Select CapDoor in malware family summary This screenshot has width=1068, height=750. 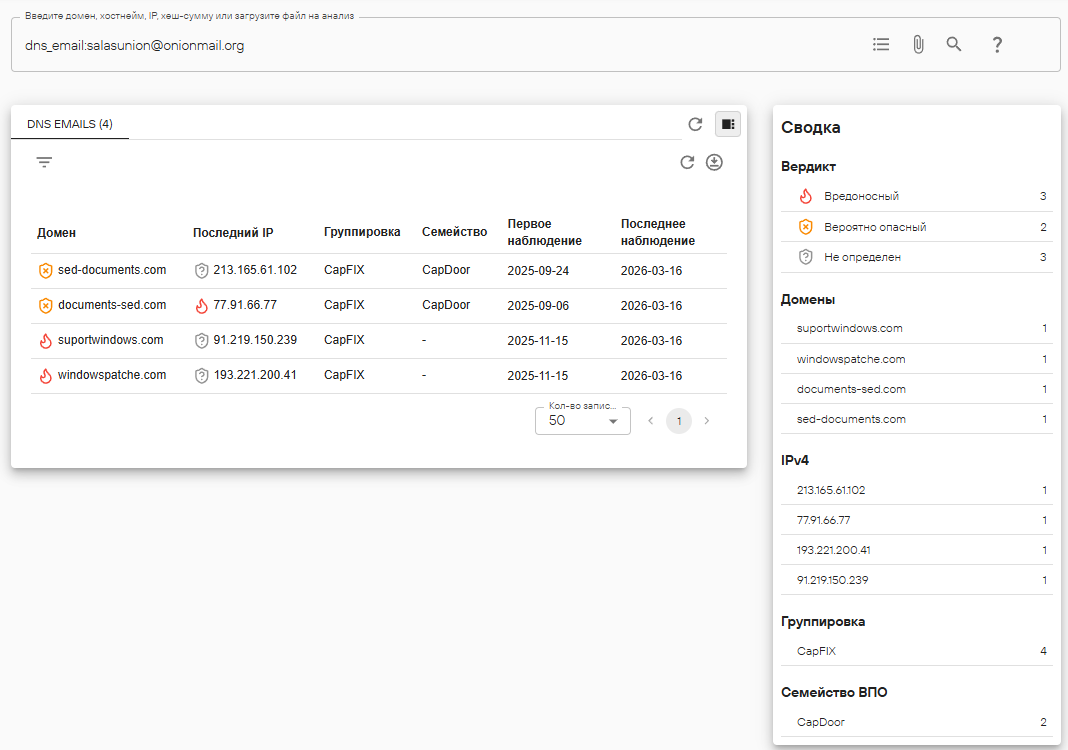pos(821,722)
